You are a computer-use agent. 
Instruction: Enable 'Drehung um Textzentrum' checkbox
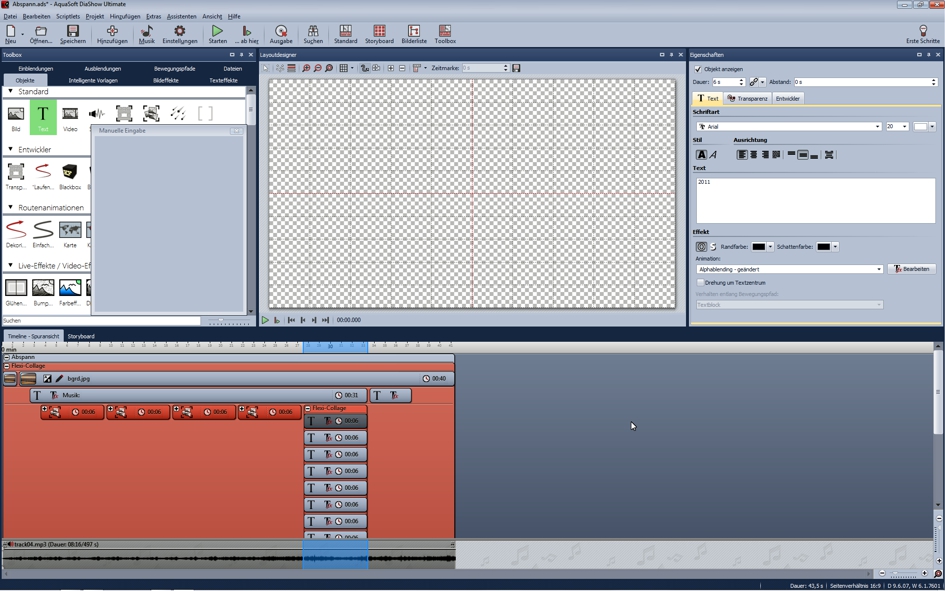click(x=700, y=283)
